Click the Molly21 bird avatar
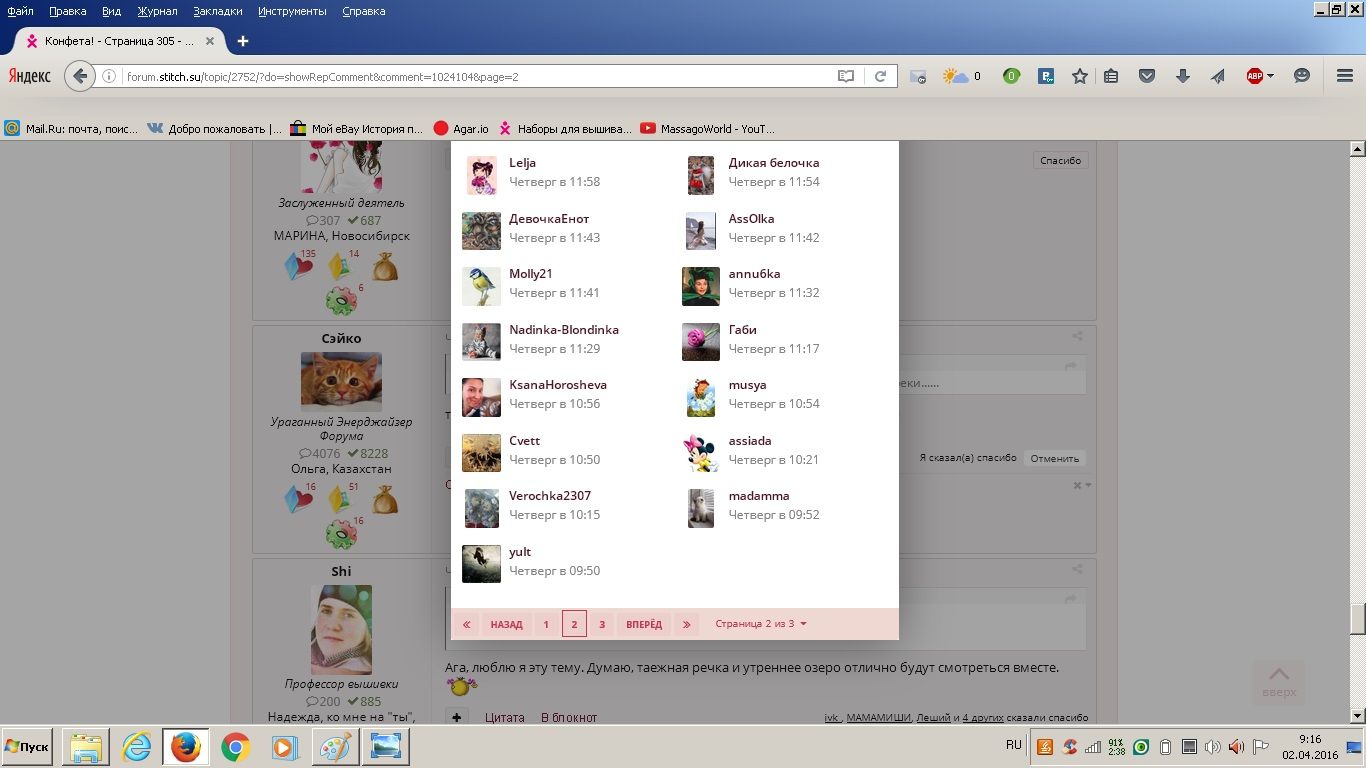The image size is (1366, 768). pyautogui.click(x=481, y=286)
